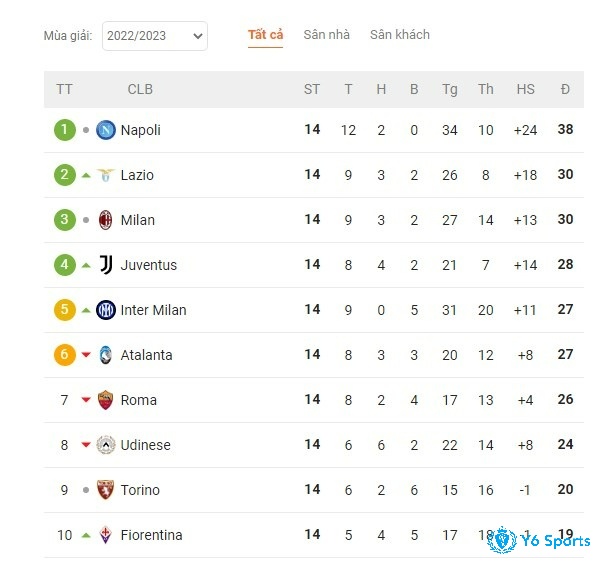This screenshot has width=600, height=564.
Task: Select the Tất cả tab
Action: click(x=266, y=35)
